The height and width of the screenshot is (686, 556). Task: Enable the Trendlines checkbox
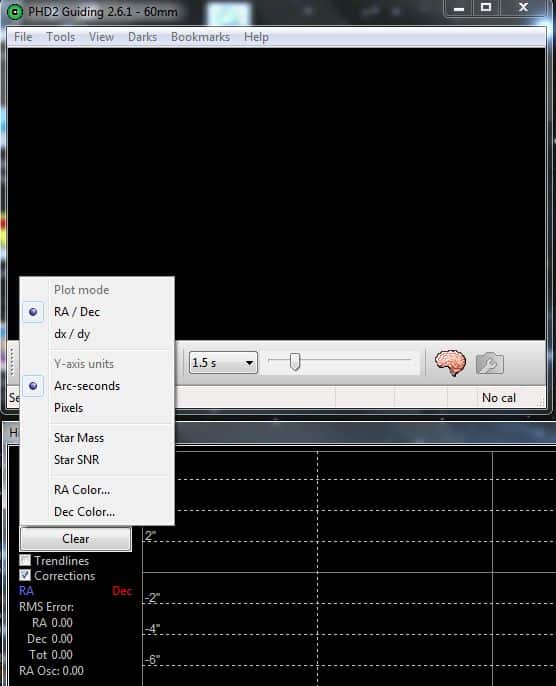pyautogui.click(x=25, y=560)
